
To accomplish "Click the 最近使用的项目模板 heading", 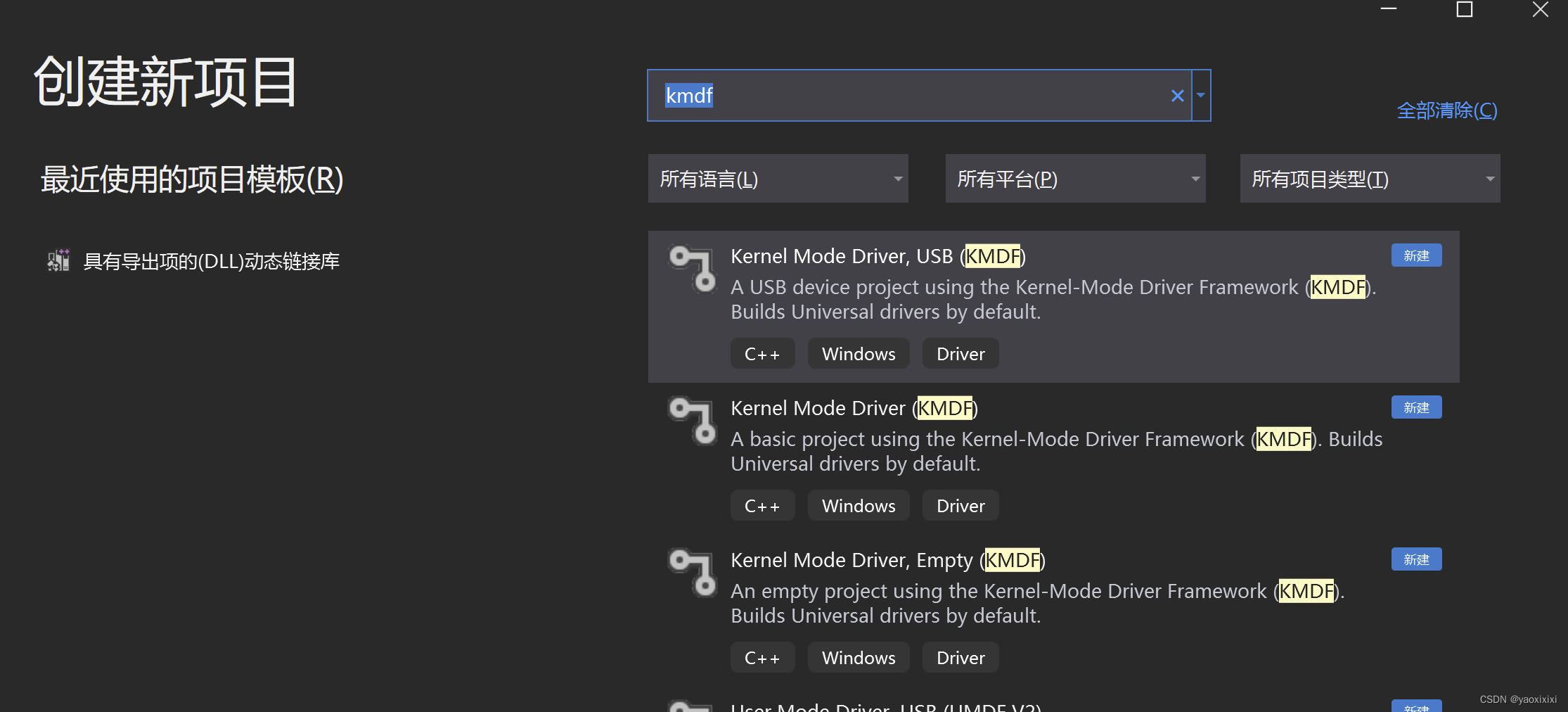I will pyautogui.click(x=192, y=179).
